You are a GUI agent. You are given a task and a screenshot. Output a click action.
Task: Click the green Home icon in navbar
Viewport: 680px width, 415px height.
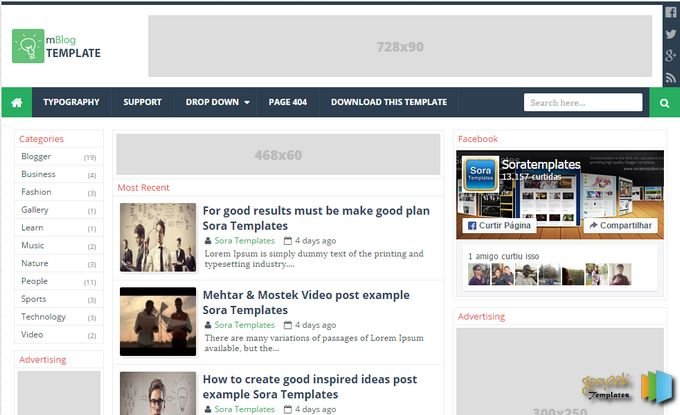[16, 102]
